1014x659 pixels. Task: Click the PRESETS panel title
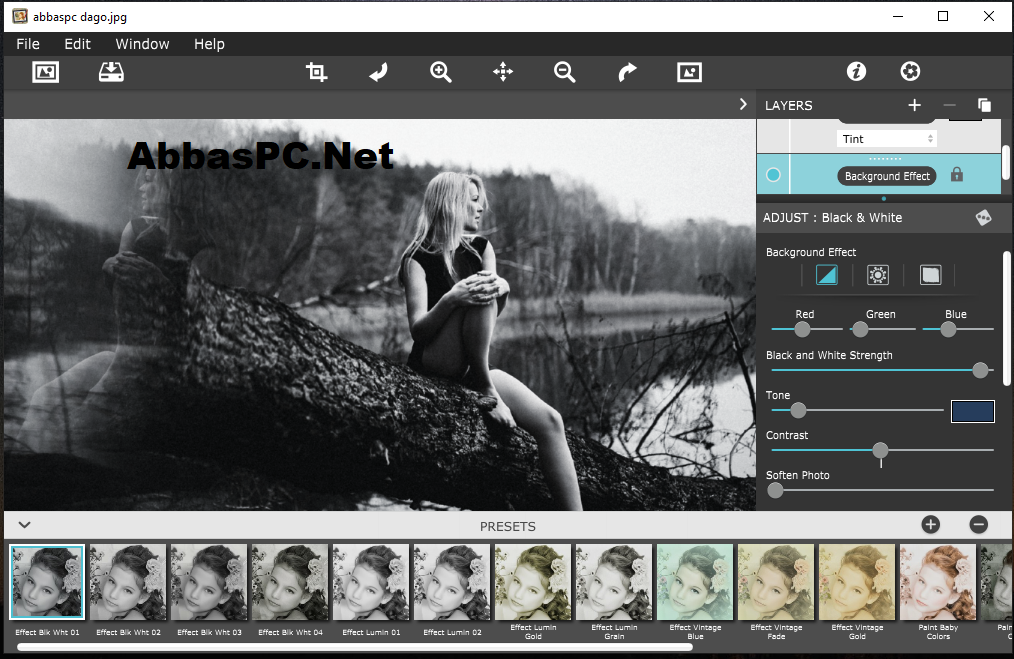[x=508, y=526]
